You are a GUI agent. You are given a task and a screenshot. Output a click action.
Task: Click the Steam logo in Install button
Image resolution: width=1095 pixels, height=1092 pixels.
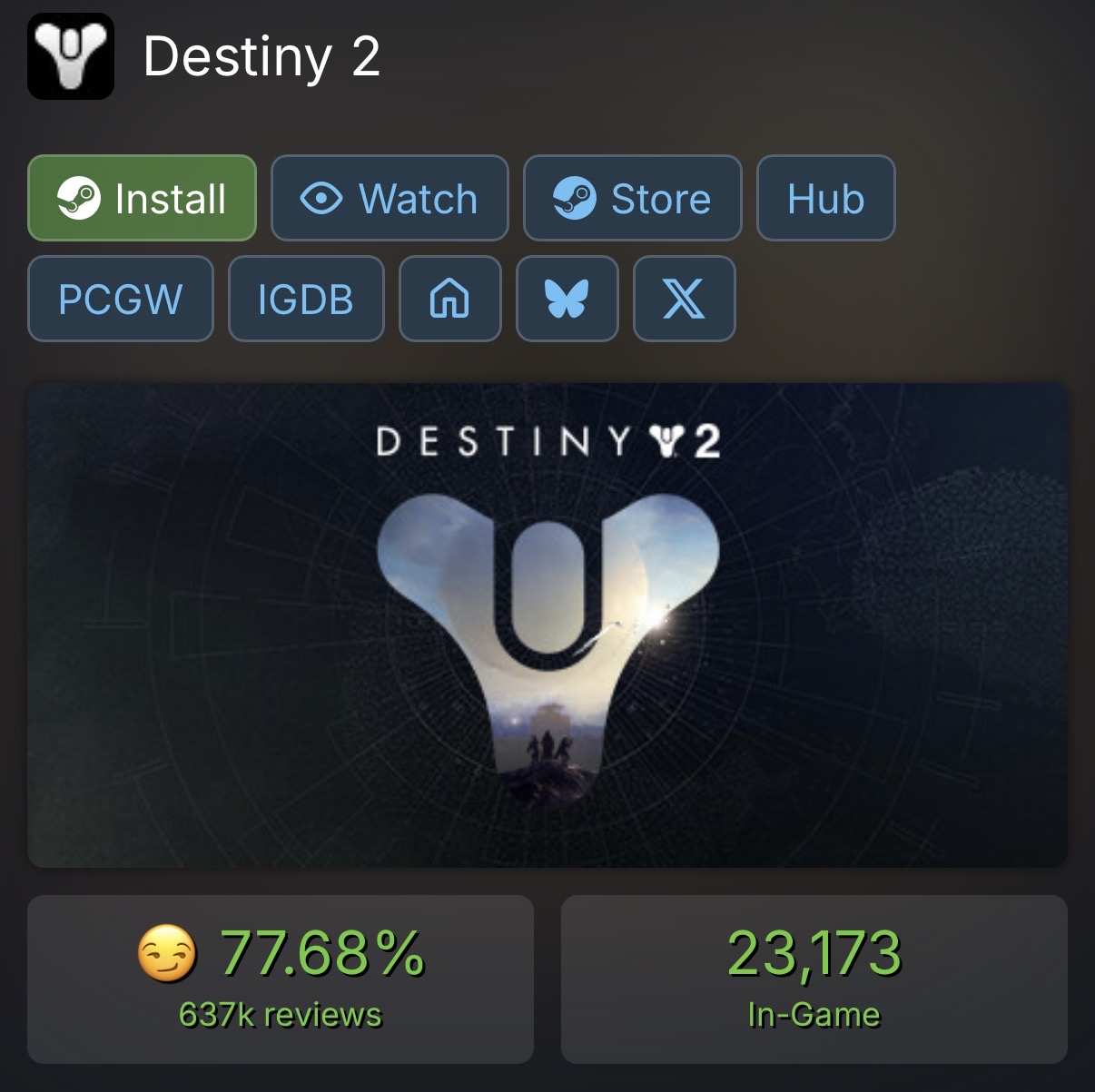coord(79,198)
